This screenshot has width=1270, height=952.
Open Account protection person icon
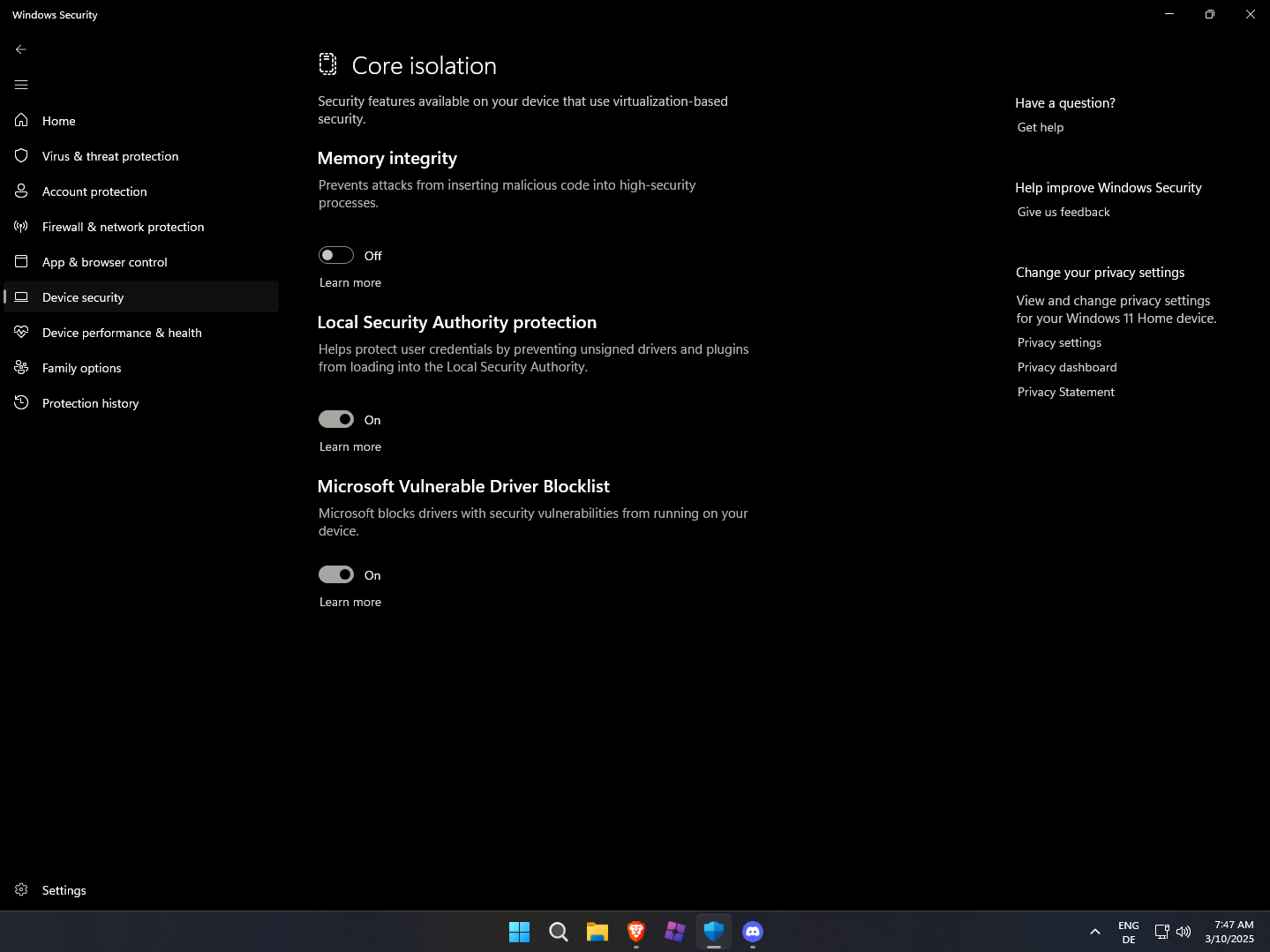pyautogui.click(x=21, y=191)
